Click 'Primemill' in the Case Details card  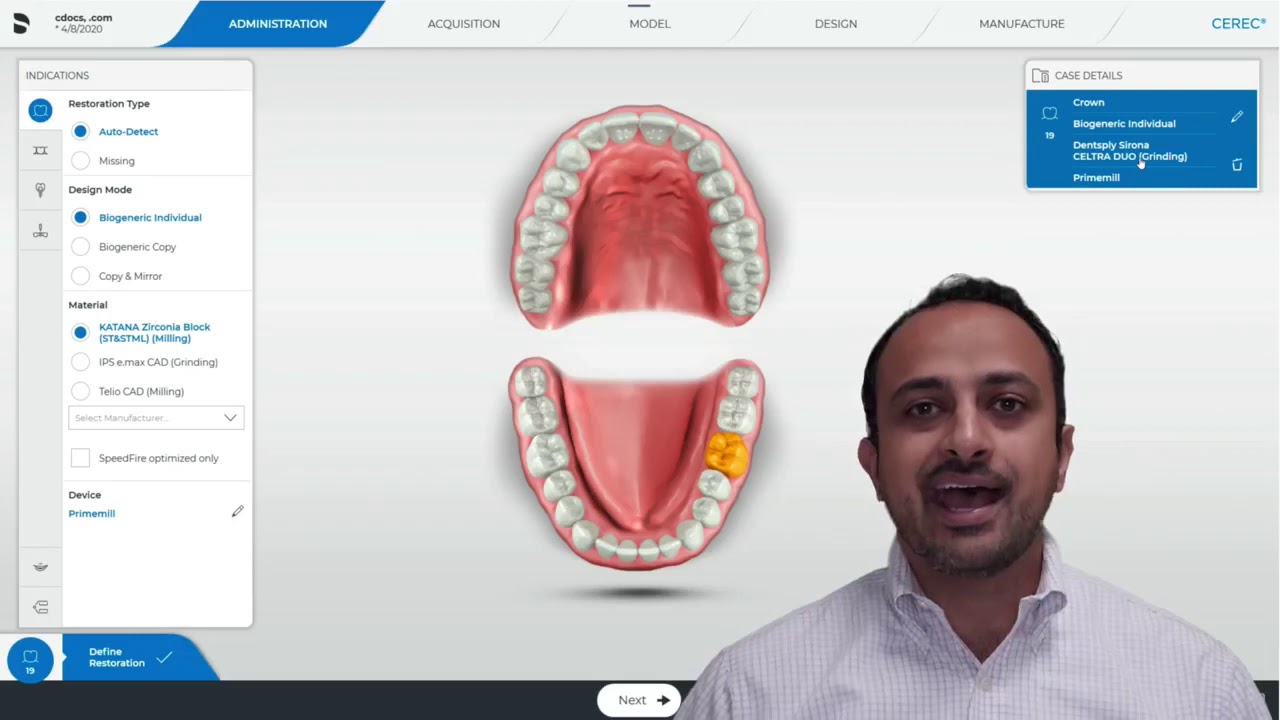[1096, 177]
